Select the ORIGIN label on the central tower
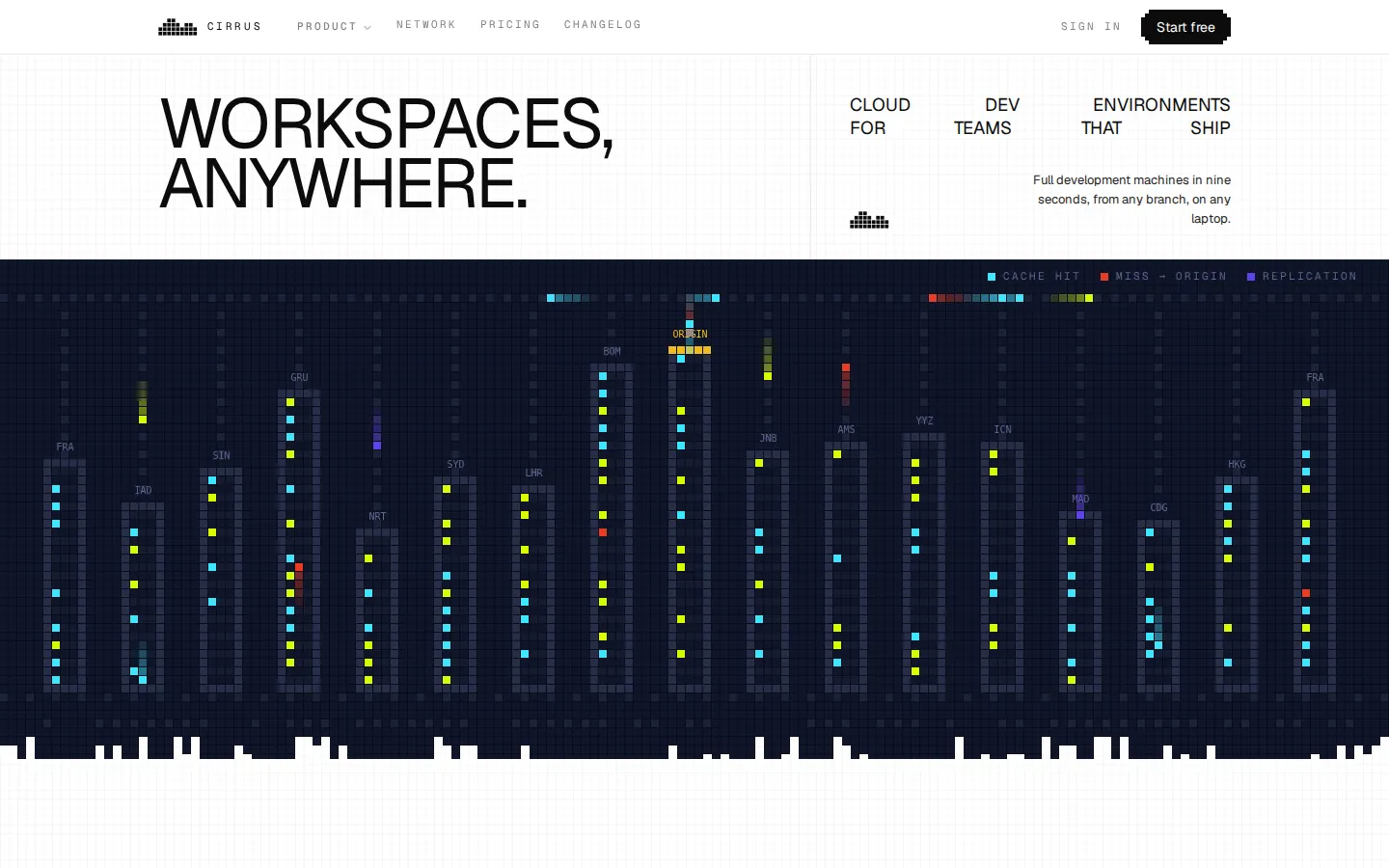 (690, 335)
